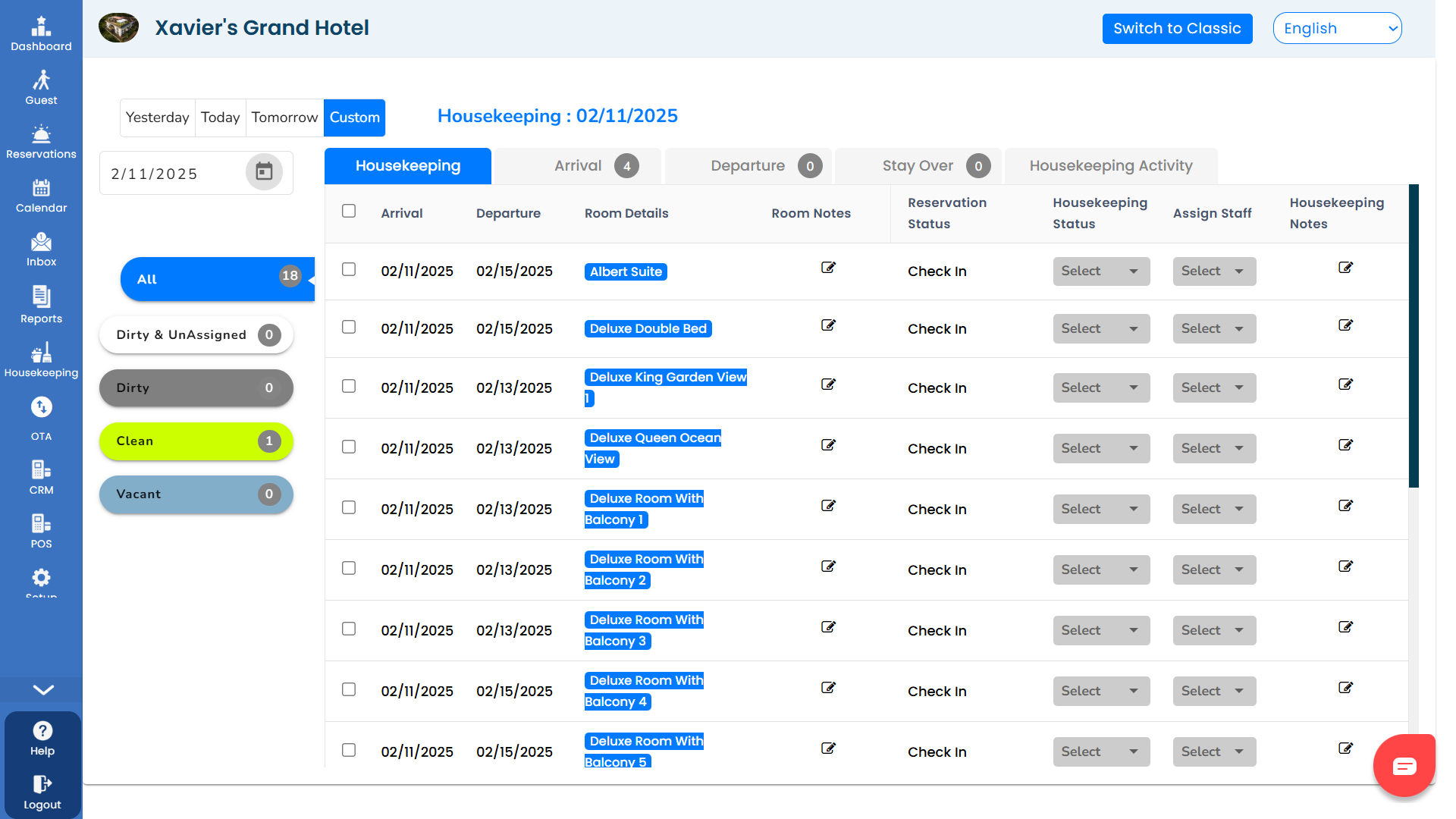Image resolution: width=1456 pixels, height=819 pixels.
Task: Check the Deluxe King Garden View 1 checkbox
Action: point(349,386)
